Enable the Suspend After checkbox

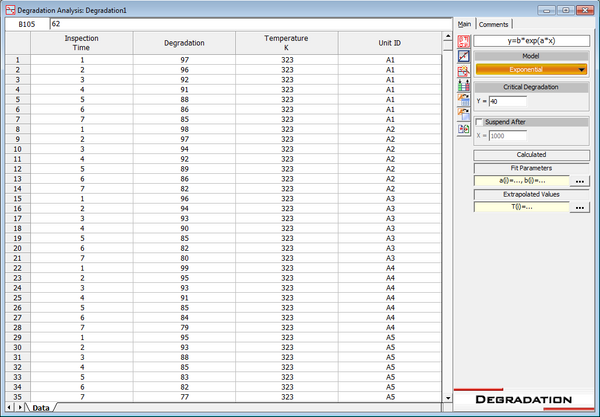tap(480, 122)
